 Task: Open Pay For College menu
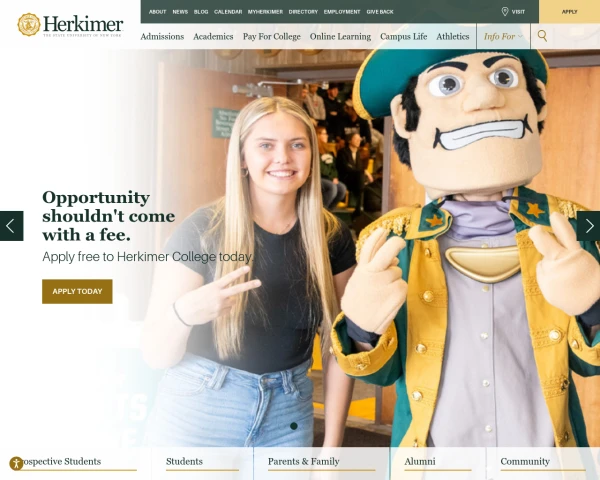[272, 36]
